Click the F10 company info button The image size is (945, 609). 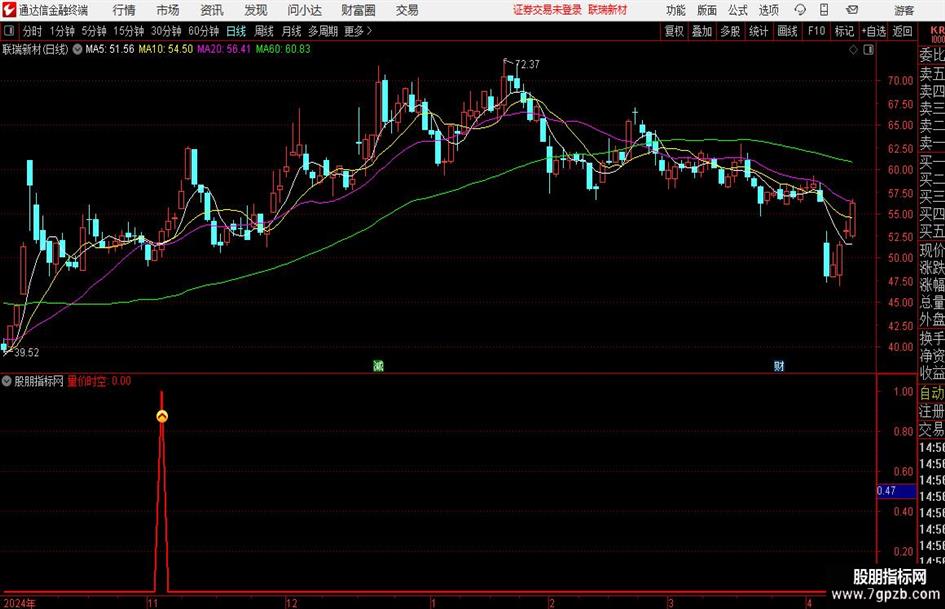pyautogui.click(x=816, y=31)
